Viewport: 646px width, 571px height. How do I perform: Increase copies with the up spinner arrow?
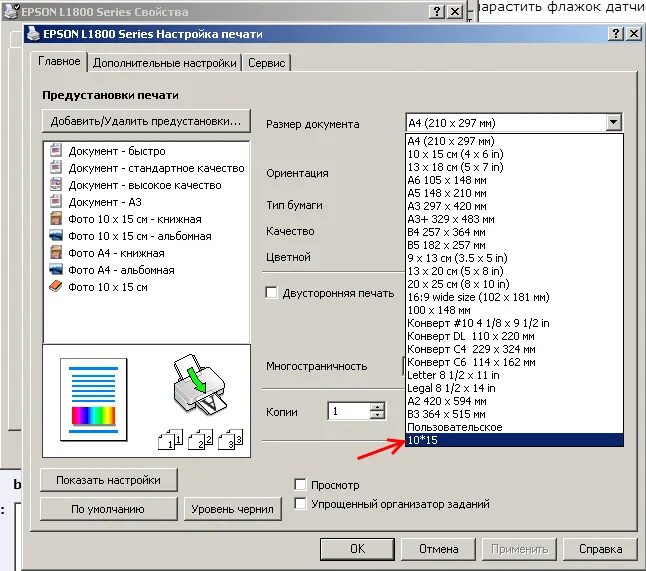(x=377, y=407)
